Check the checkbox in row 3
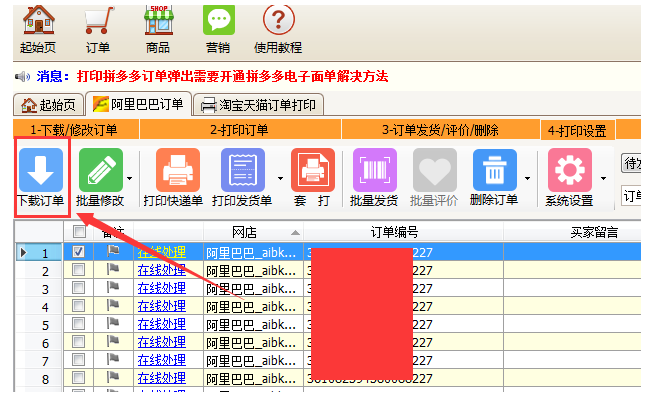 point(78,287)
